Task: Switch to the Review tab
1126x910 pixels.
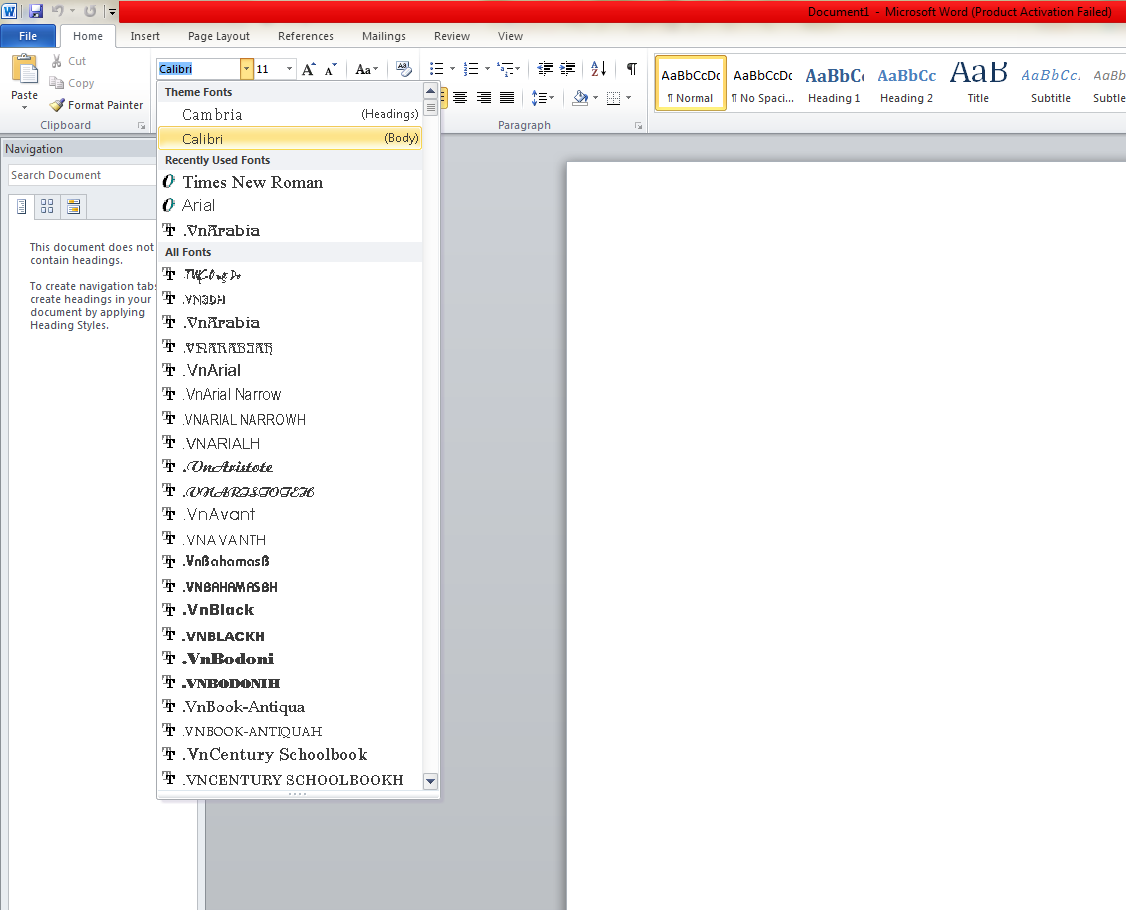Action: point(452,36)
